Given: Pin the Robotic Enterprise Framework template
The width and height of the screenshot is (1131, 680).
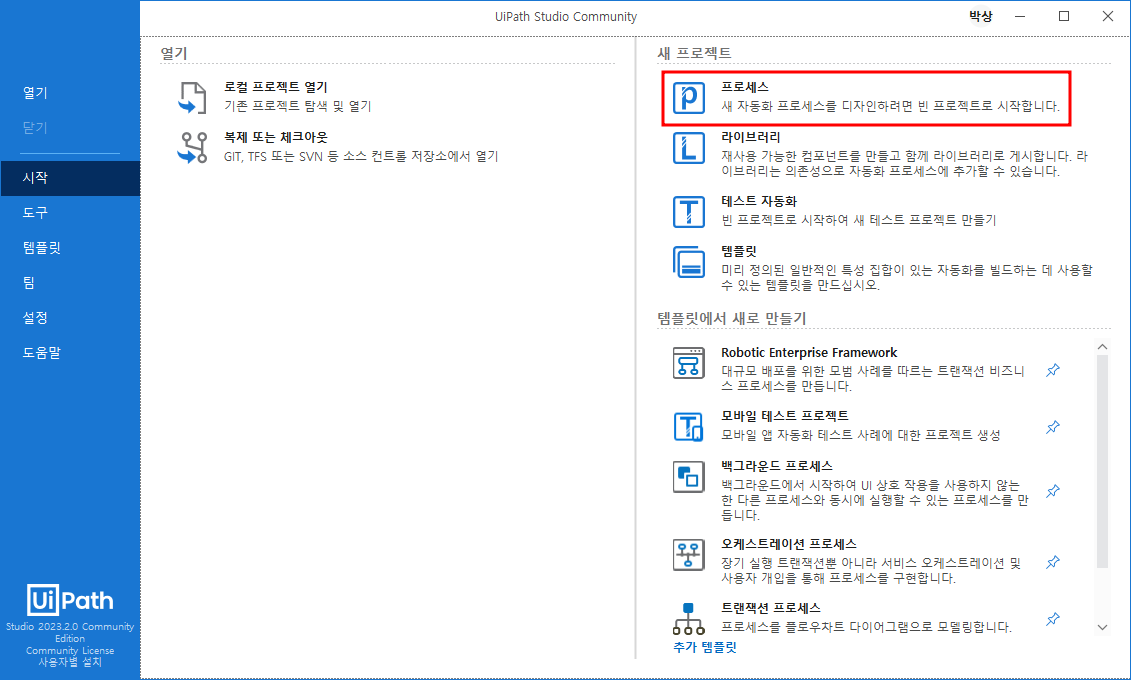Looking at the screenshot, I should tap(1053, 370).
